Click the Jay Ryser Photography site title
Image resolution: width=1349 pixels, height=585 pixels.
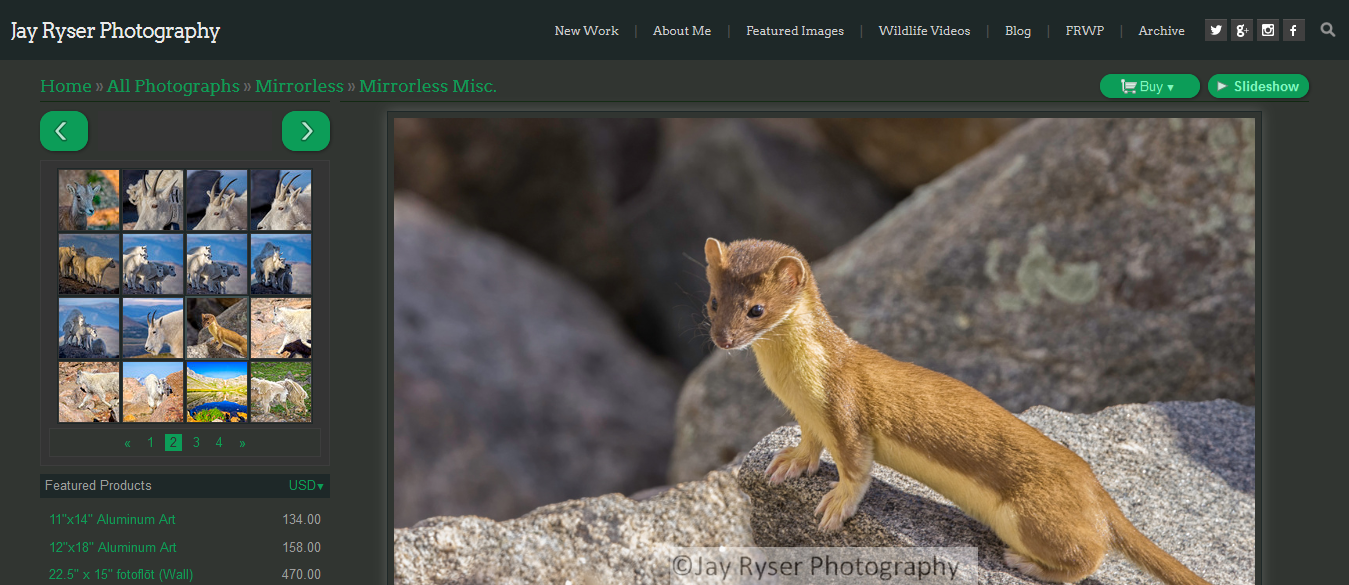click(x=115, y=31)
